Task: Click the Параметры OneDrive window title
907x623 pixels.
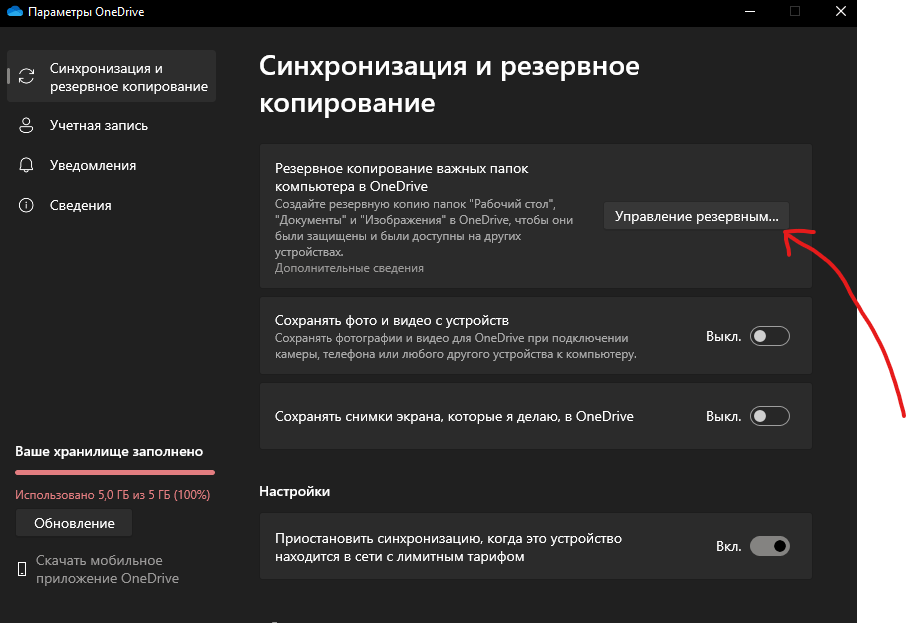Action: (x=86, y=12)
